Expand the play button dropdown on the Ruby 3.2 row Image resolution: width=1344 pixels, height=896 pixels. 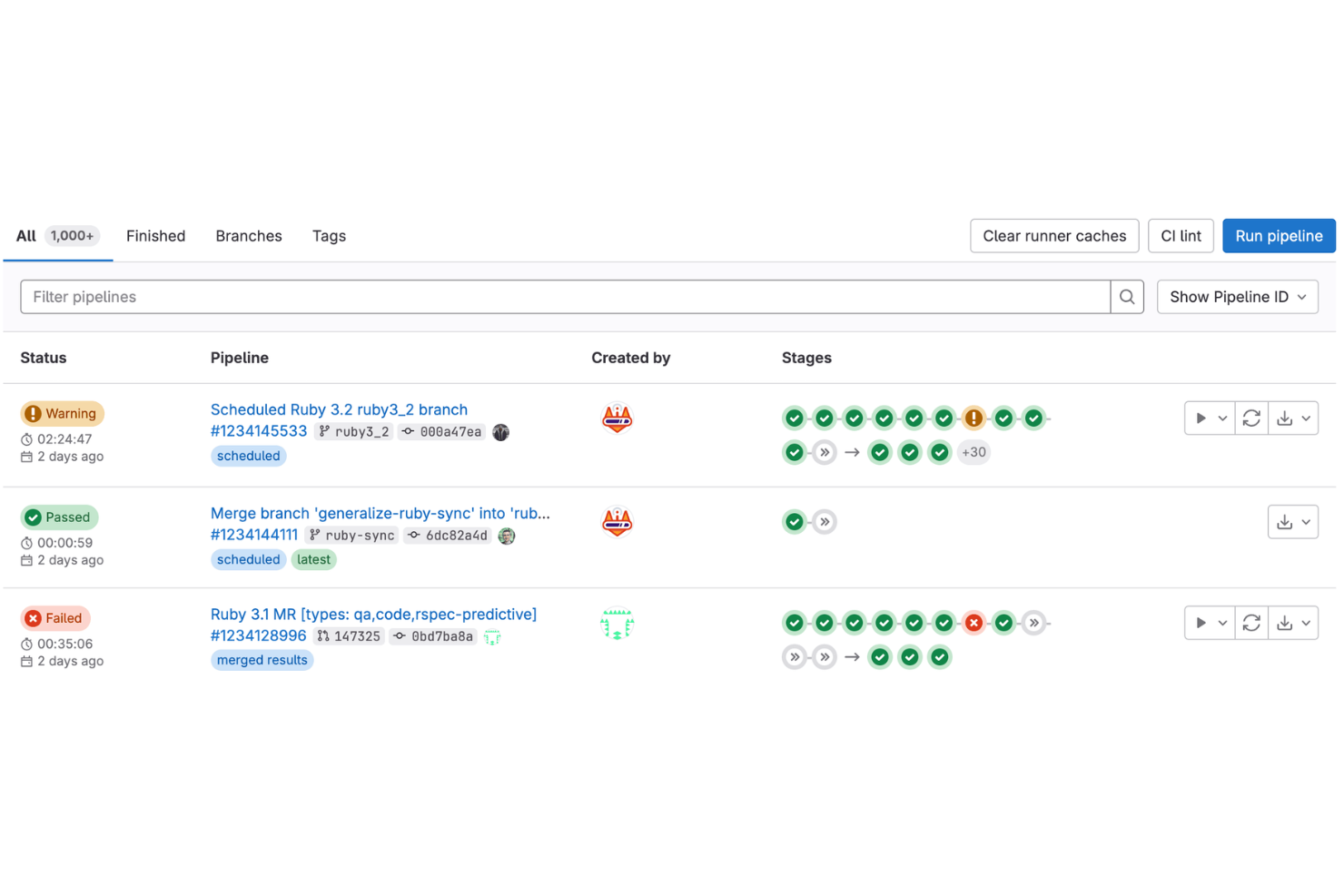click(x=1221, y=418)
